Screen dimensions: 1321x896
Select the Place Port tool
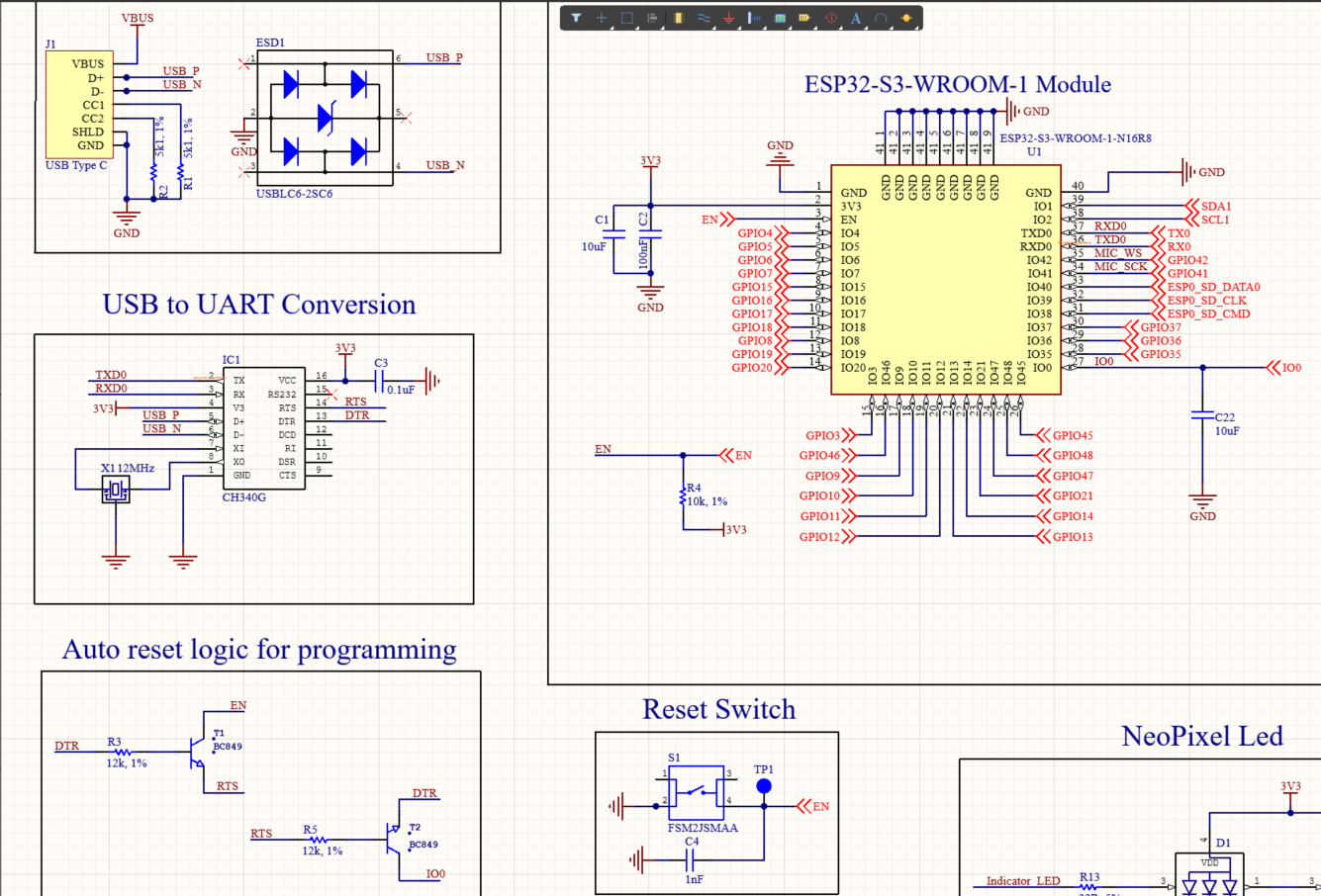[804, 18]
